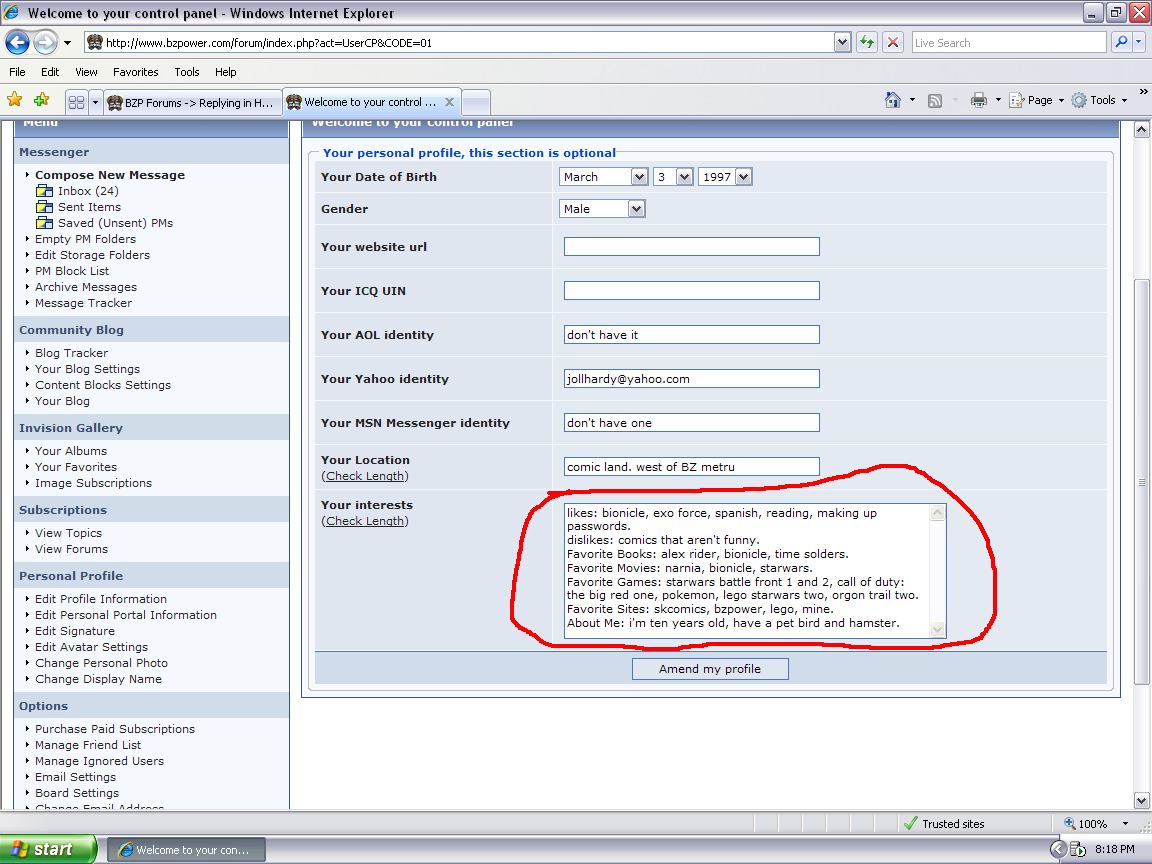Open the Sent Items folder
The image size is (1152, 864).
pyautogui.click(x=90, y=207)
